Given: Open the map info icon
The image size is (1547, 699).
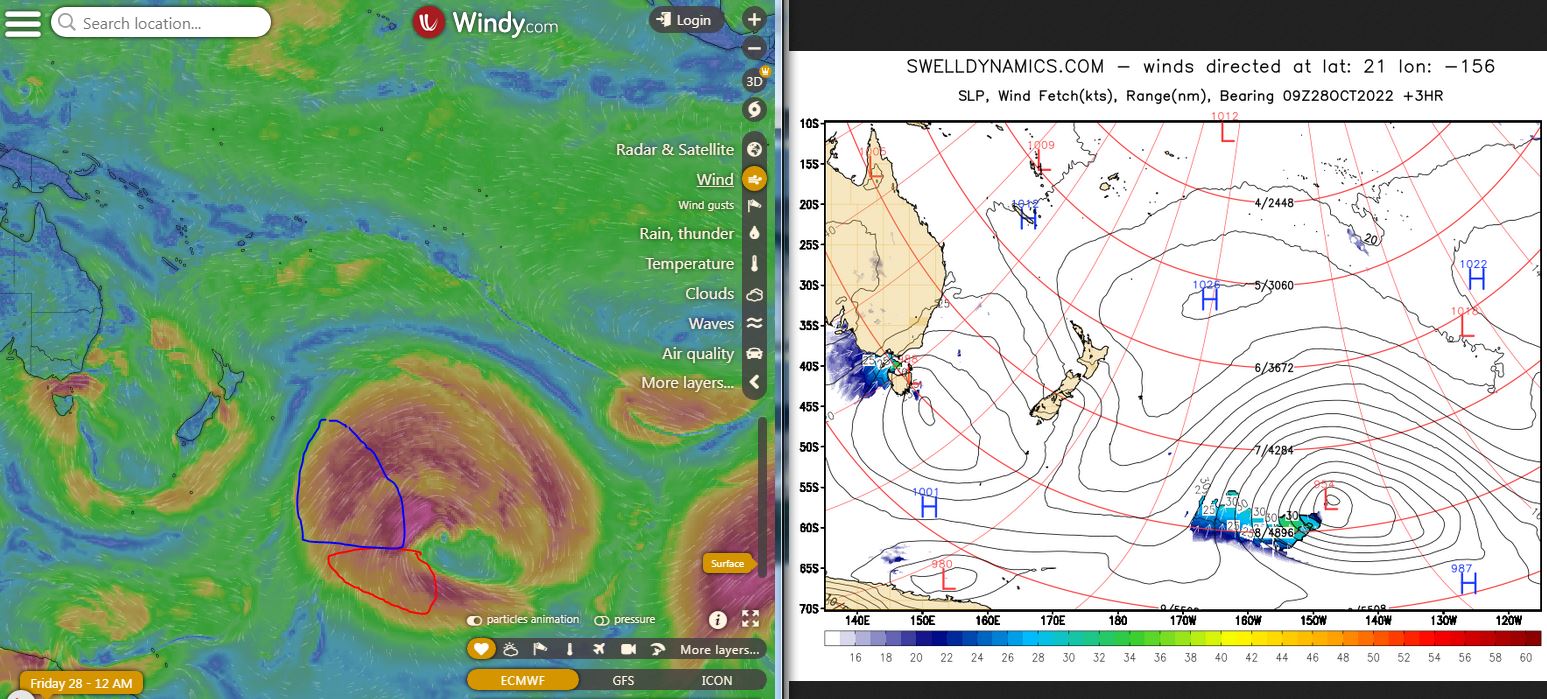Looking at the screenshot, I should click(x=717, y=619).
